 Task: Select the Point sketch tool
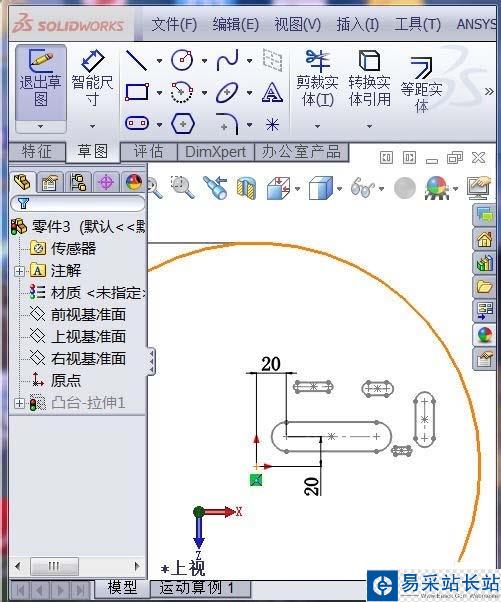(272, 124)
